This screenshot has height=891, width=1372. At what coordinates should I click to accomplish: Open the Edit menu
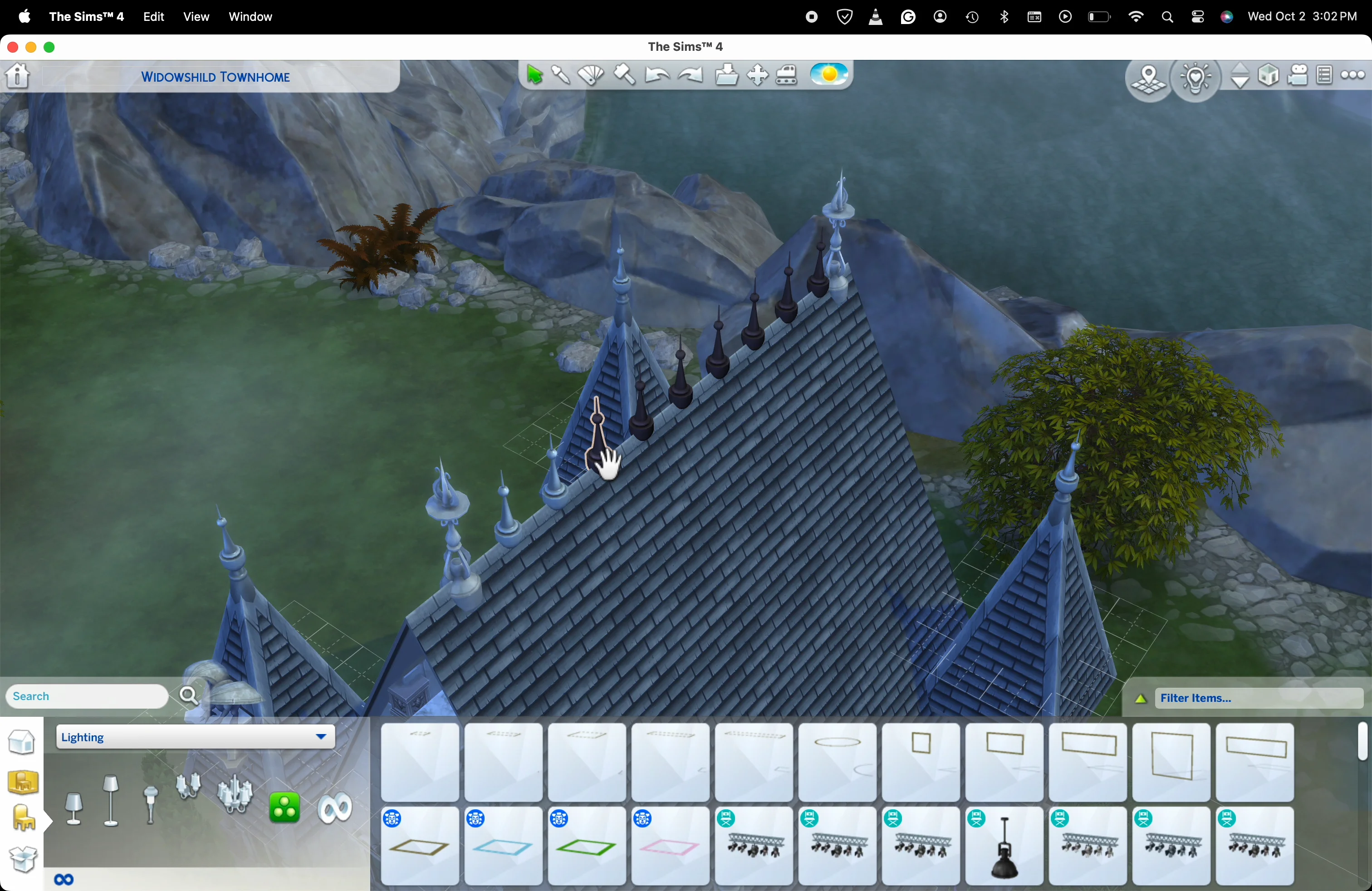click(x=153, y=17)
